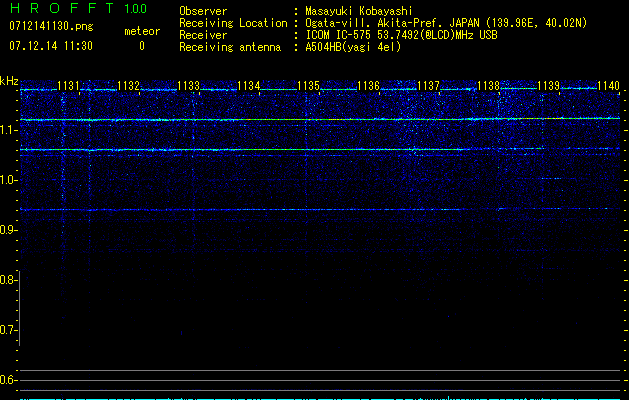This screenshot has width=629, height=400.
Task: Click the date stamp 07.12.14 11:30
Action: pos(51,46)
